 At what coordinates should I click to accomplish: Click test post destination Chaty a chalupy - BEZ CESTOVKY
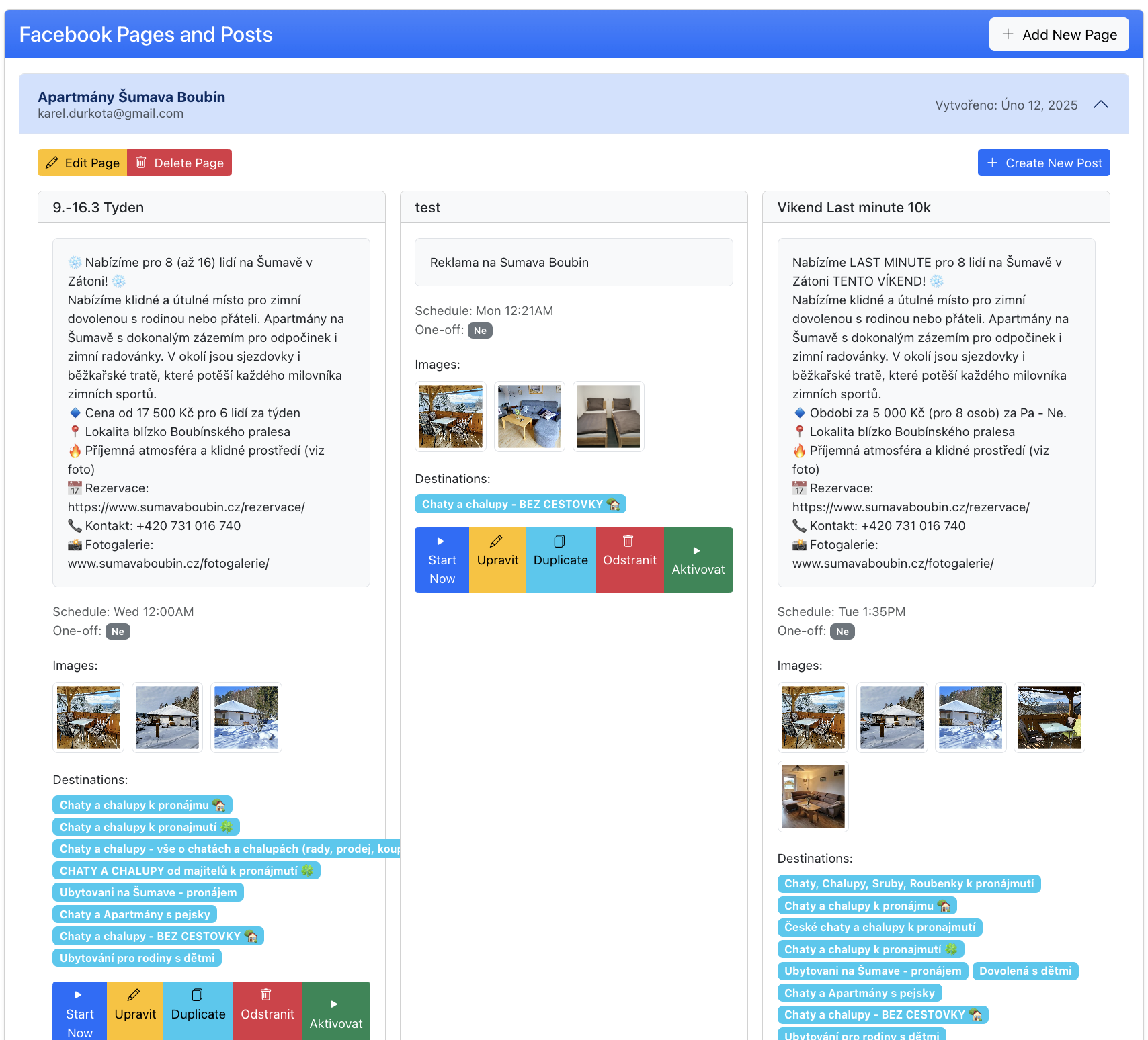pos(520,504)
